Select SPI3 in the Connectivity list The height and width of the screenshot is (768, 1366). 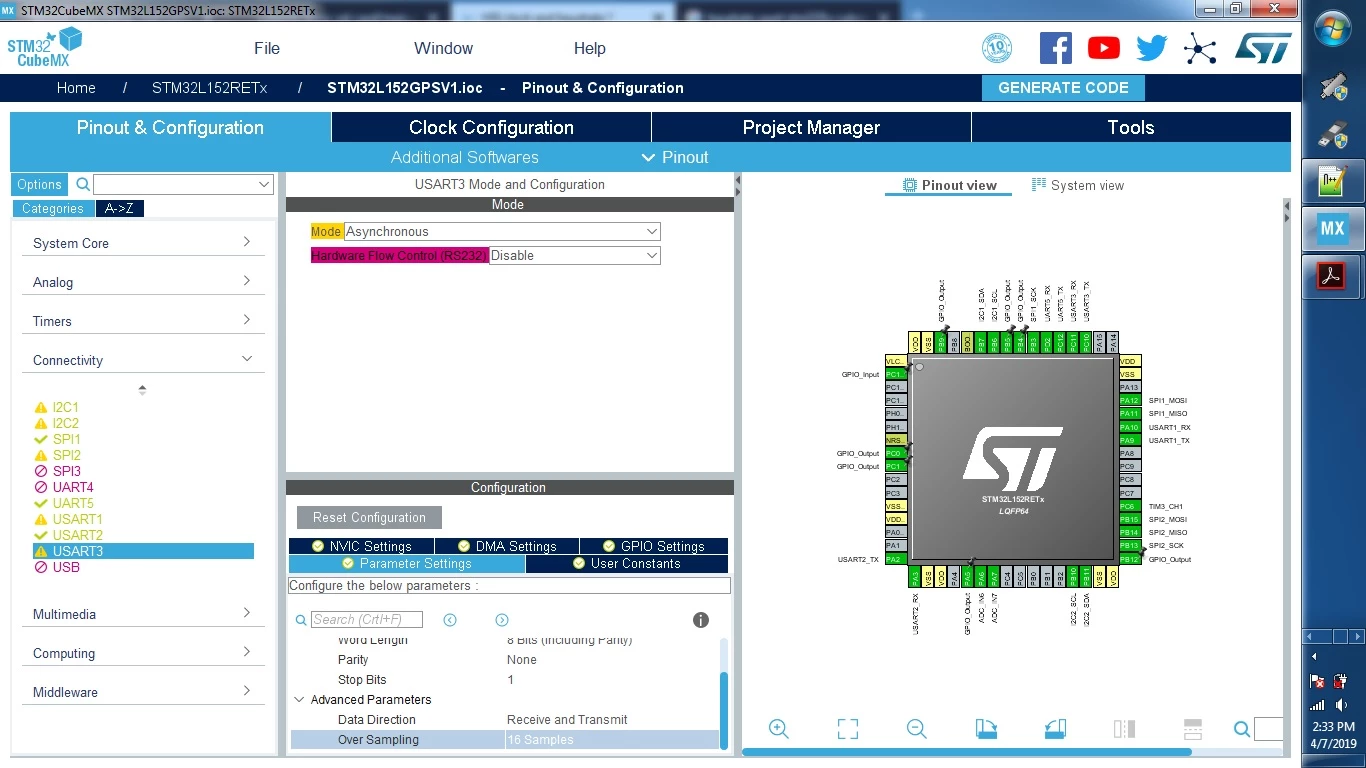click(67, 471)
